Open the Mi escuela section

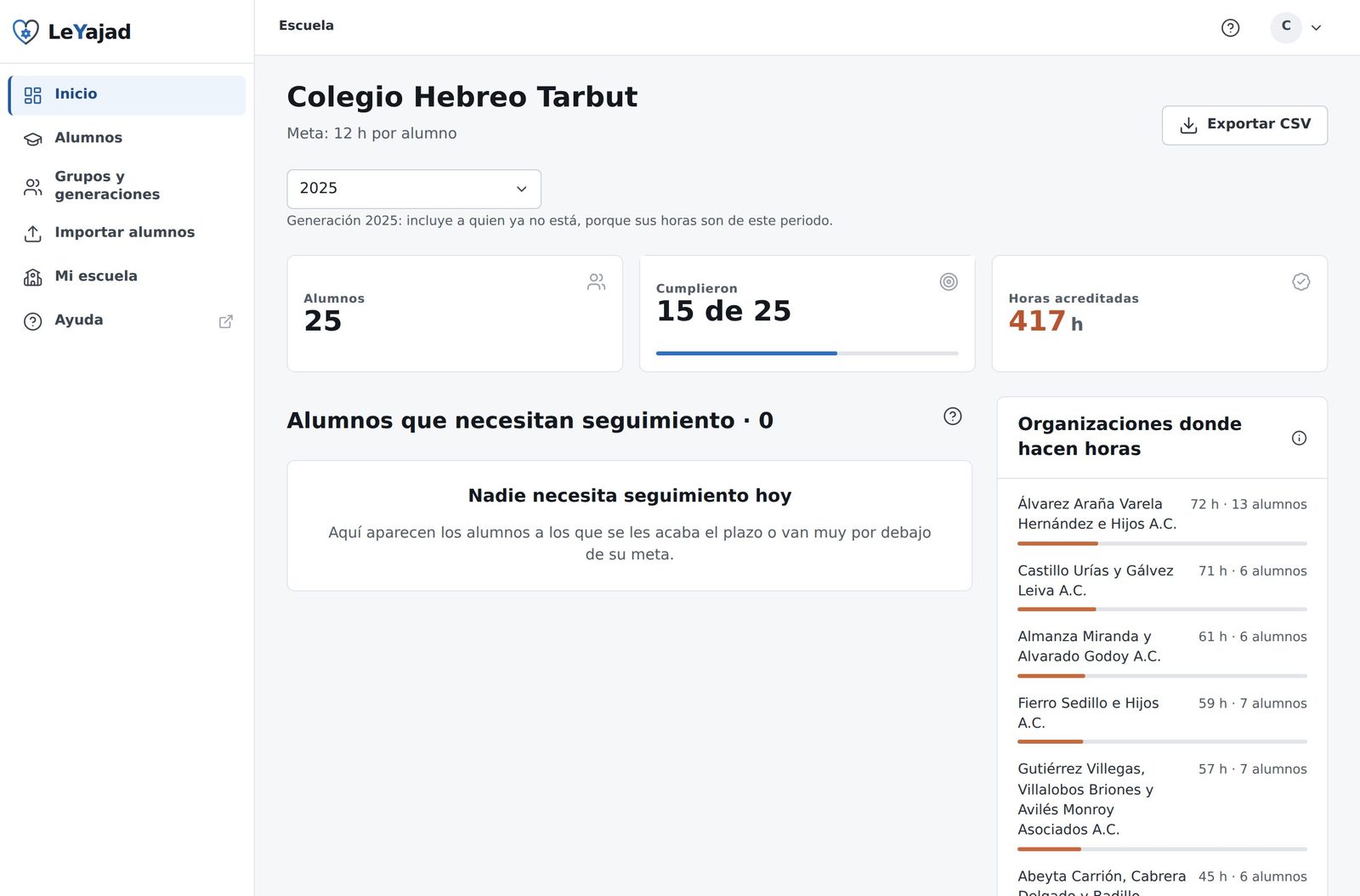point(127,277)
